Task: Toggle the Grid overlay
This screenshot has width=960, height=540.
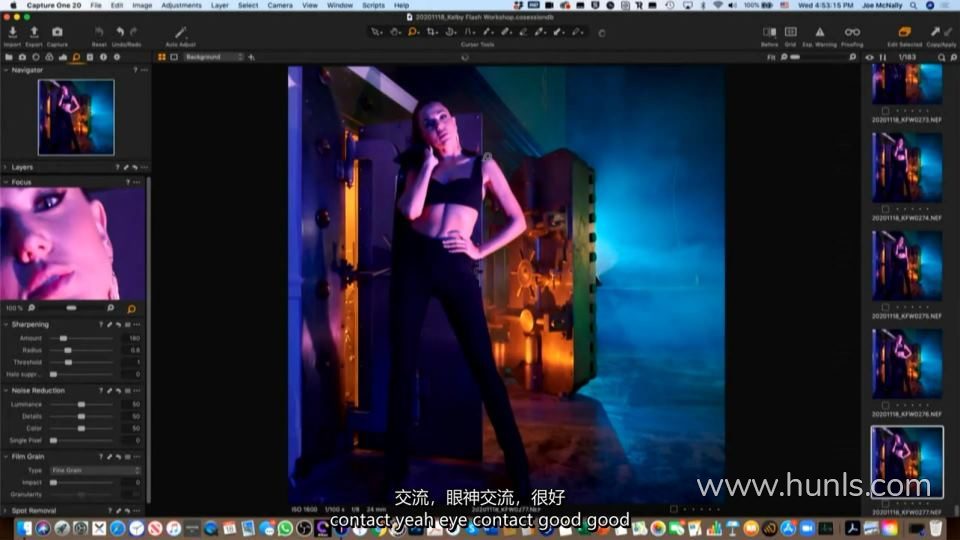Action: coord(790,32)
